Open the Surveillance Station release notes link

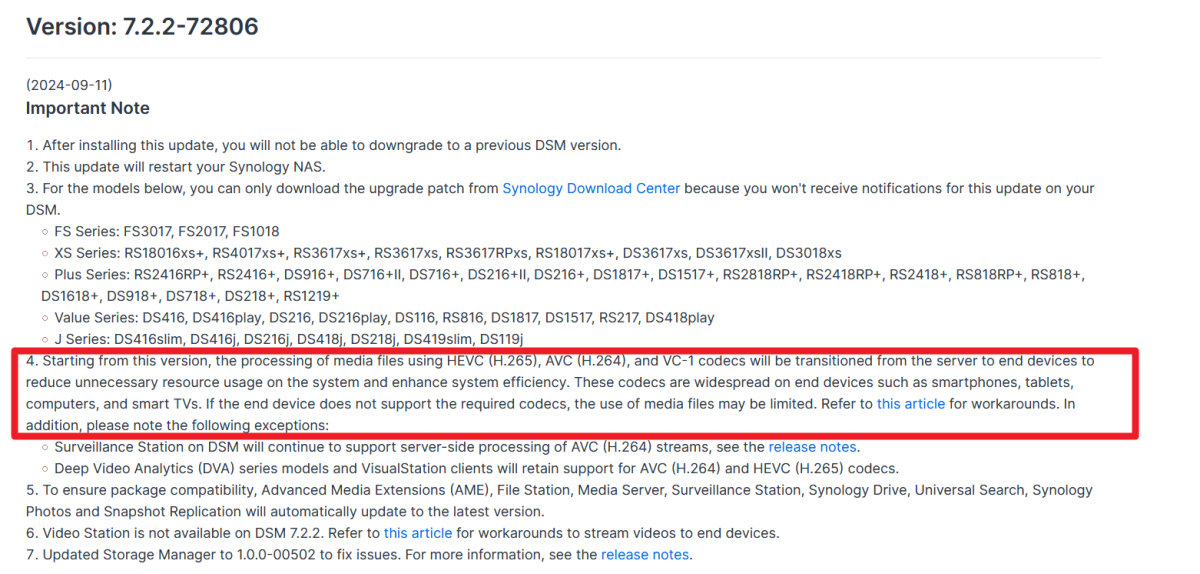point(813,447)
